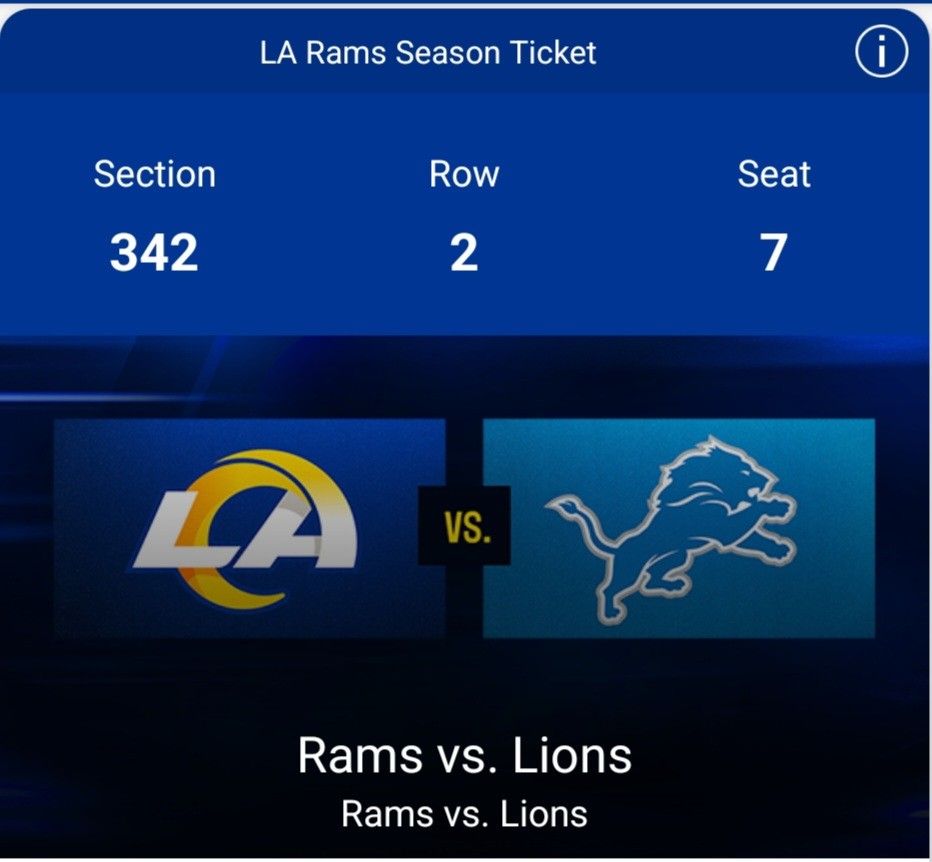Click the 'LA Rams Season Ticket' title
932x862 pixels.
428,52
